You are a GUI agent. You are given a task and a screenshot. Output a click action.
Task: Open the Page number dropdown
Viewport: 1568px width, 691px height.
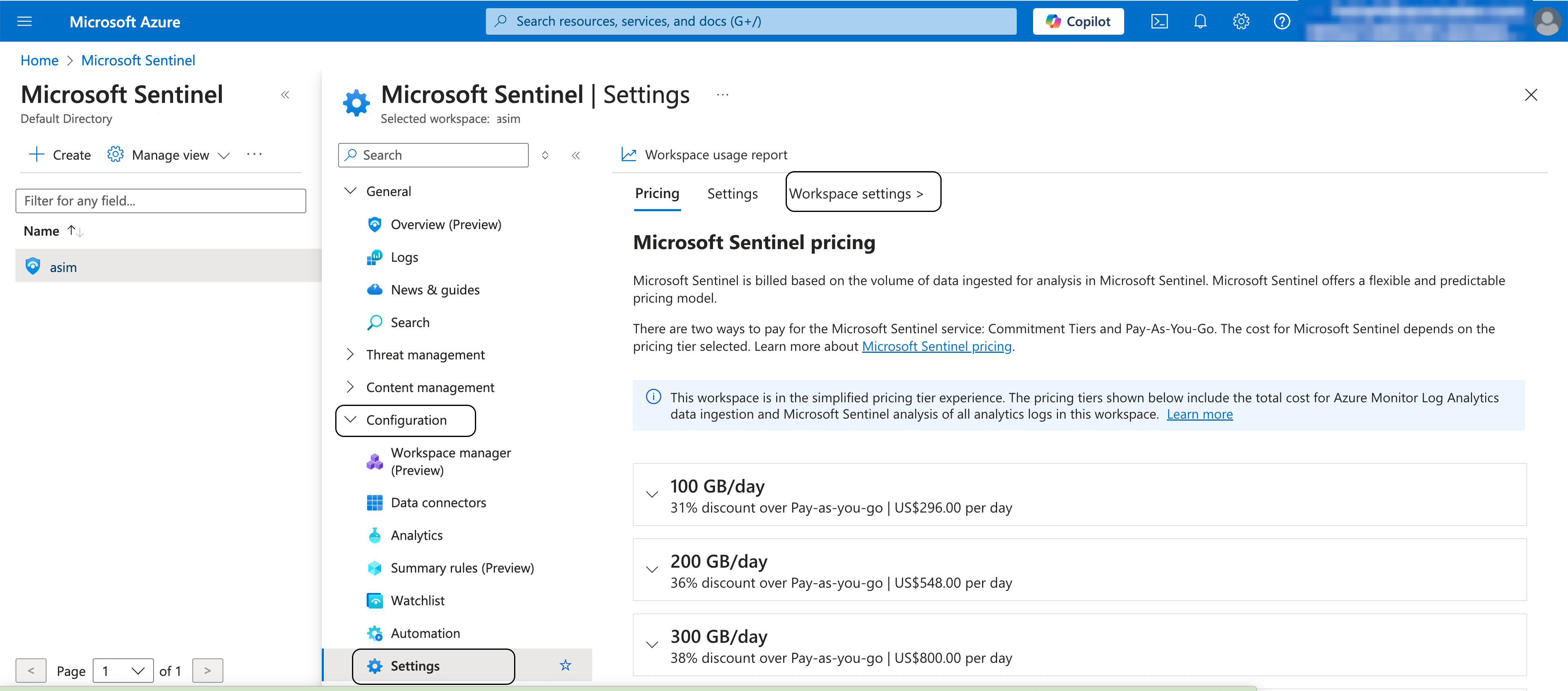tap(123, 670)
